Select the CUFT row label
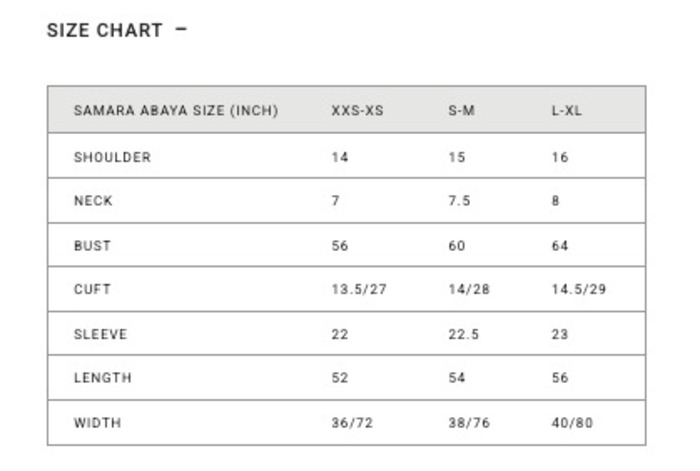This screenshot has width=700, height=471. click(92, 289)
